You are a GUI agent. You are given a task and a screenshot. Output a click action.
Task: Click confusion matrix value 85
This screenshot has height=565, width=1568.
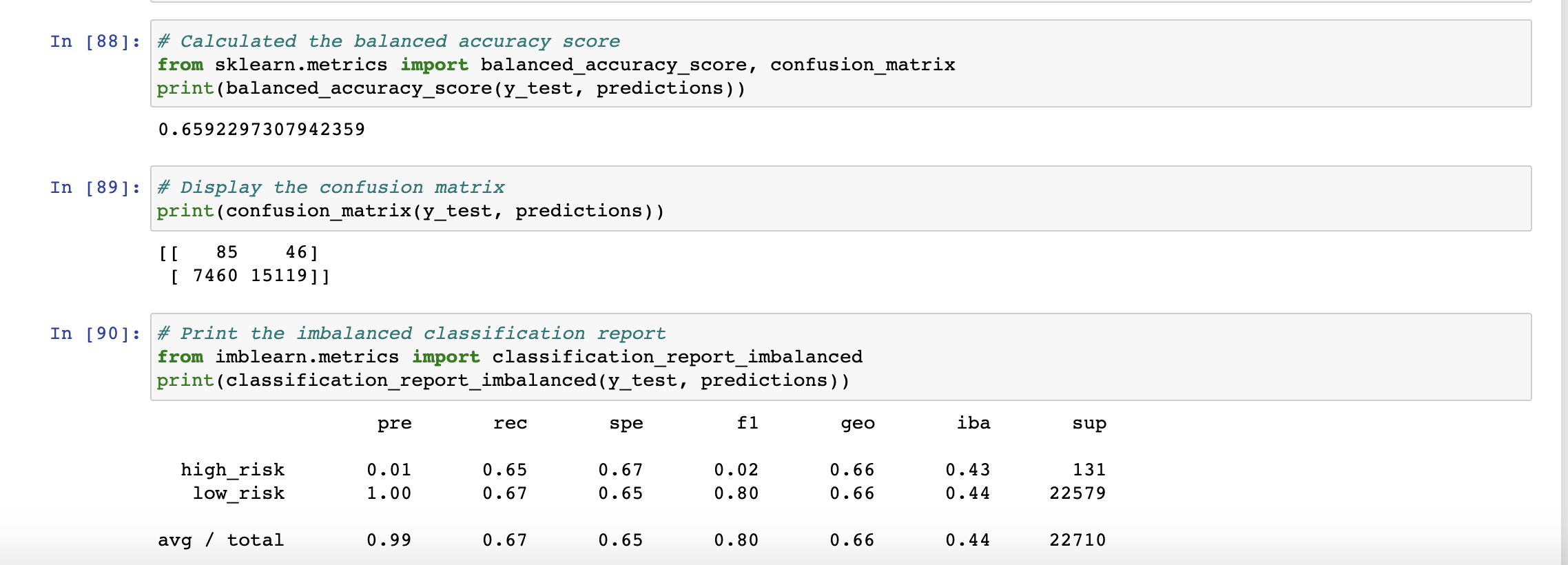click(x=227, y=252)
